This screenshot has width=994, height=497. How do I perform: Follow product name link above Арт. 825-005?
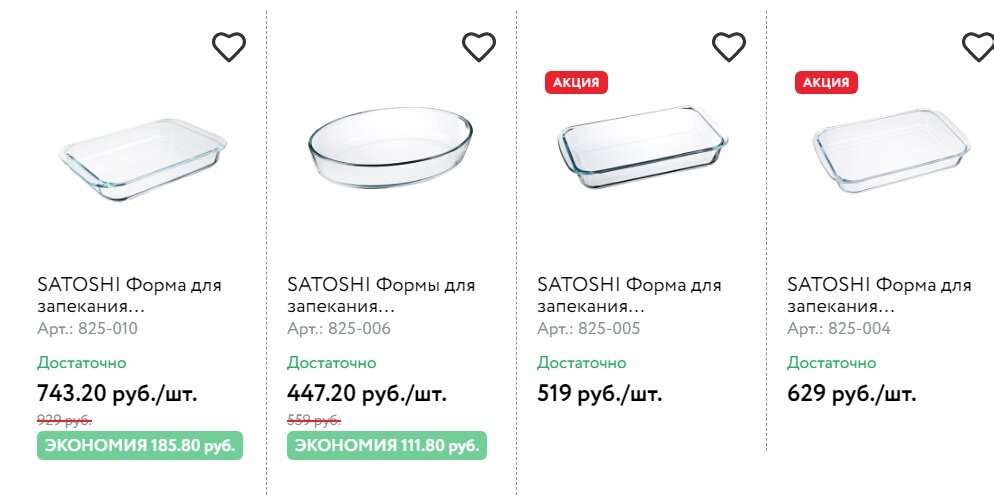[629, 295]
